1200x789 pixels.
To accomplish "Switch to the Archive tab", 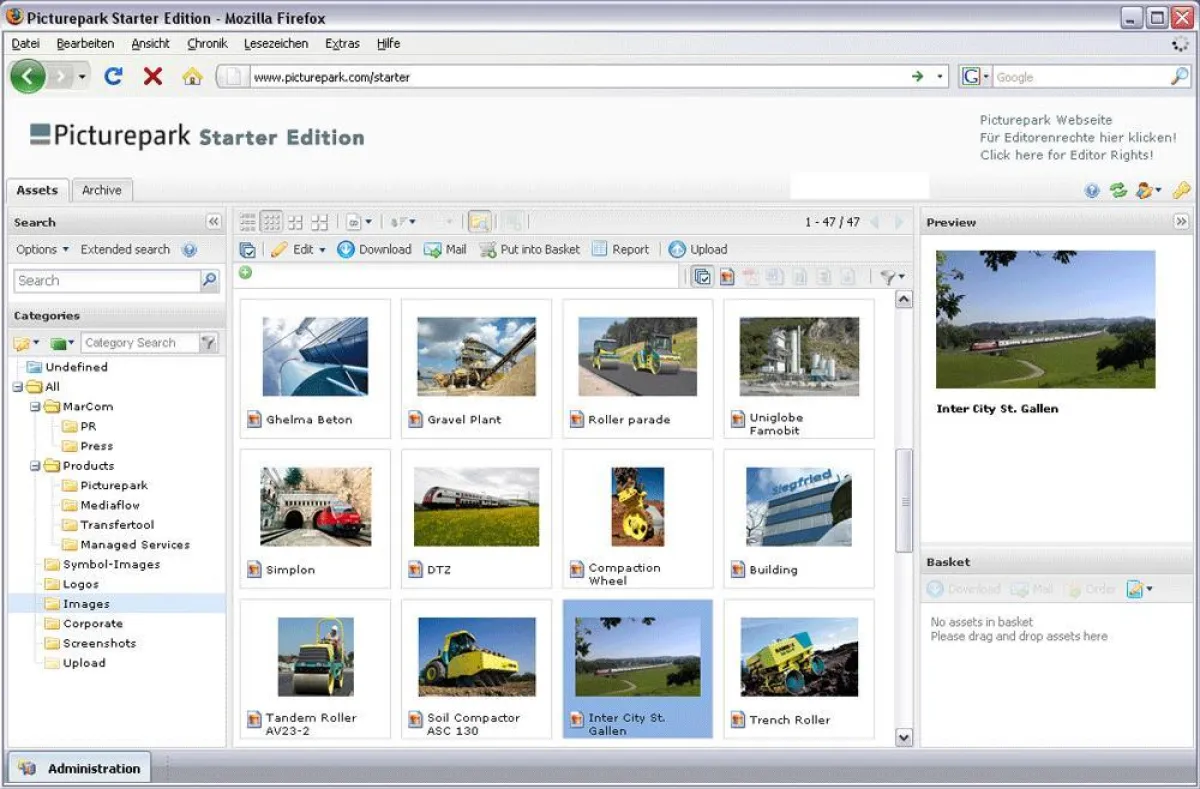I will coord(102,190).
